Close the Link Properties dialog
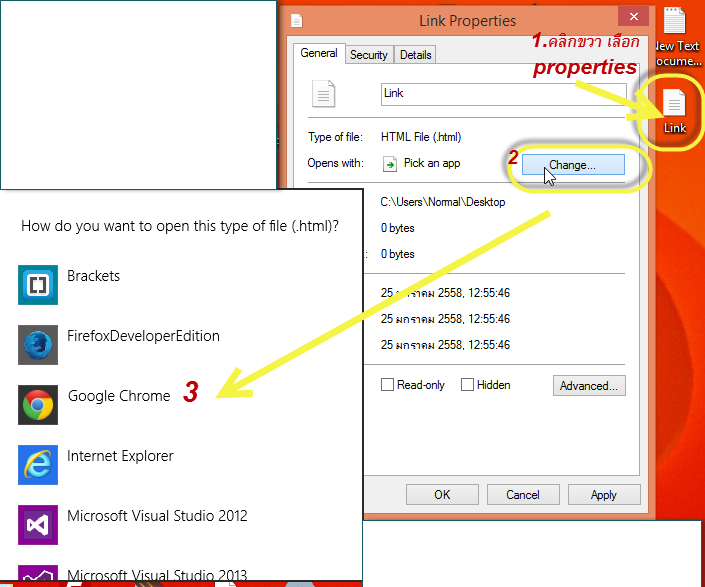 634,17
